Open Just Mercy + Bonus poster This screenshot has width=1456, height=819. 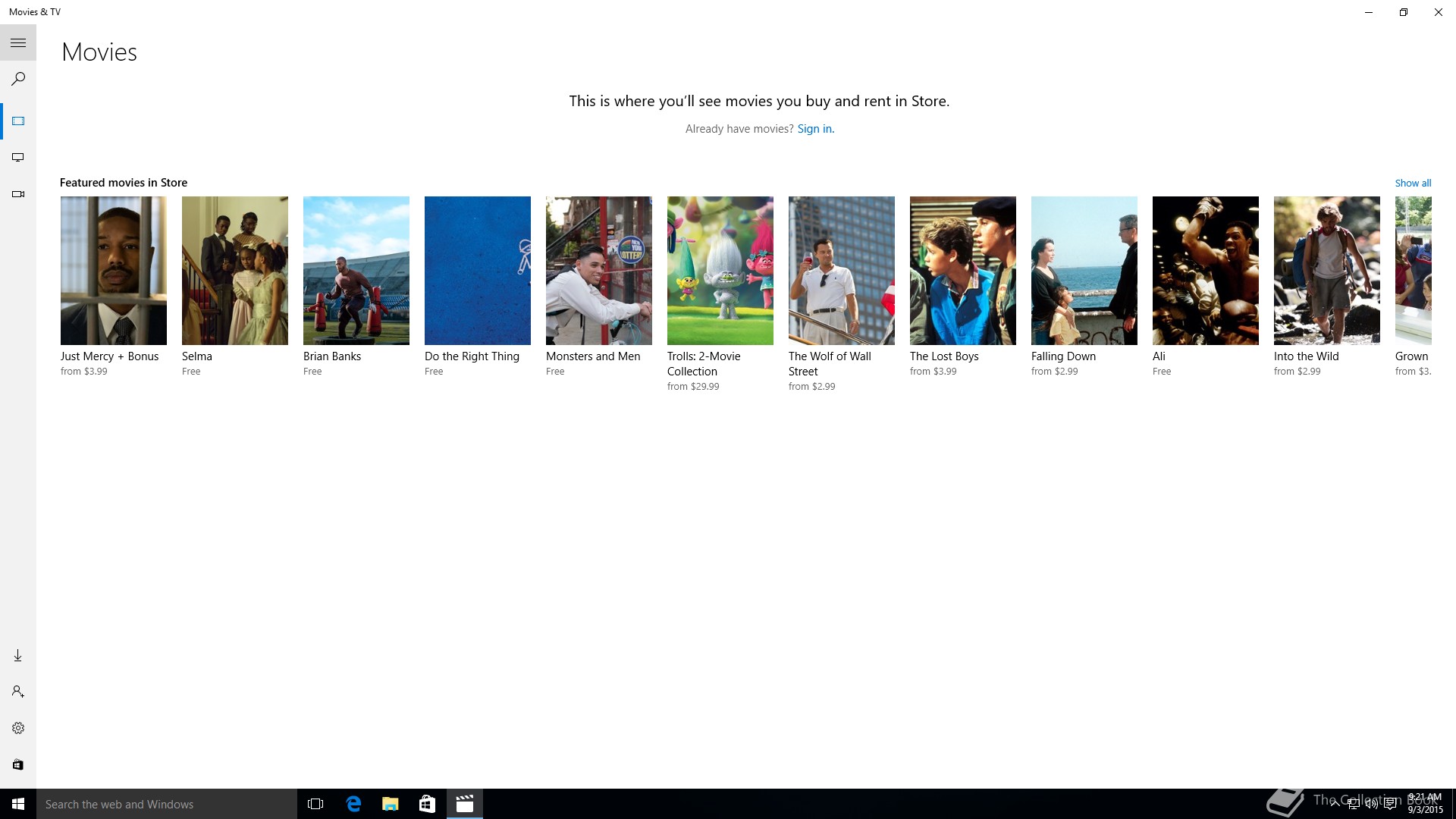pyautogui.click(x=114, y=271)
